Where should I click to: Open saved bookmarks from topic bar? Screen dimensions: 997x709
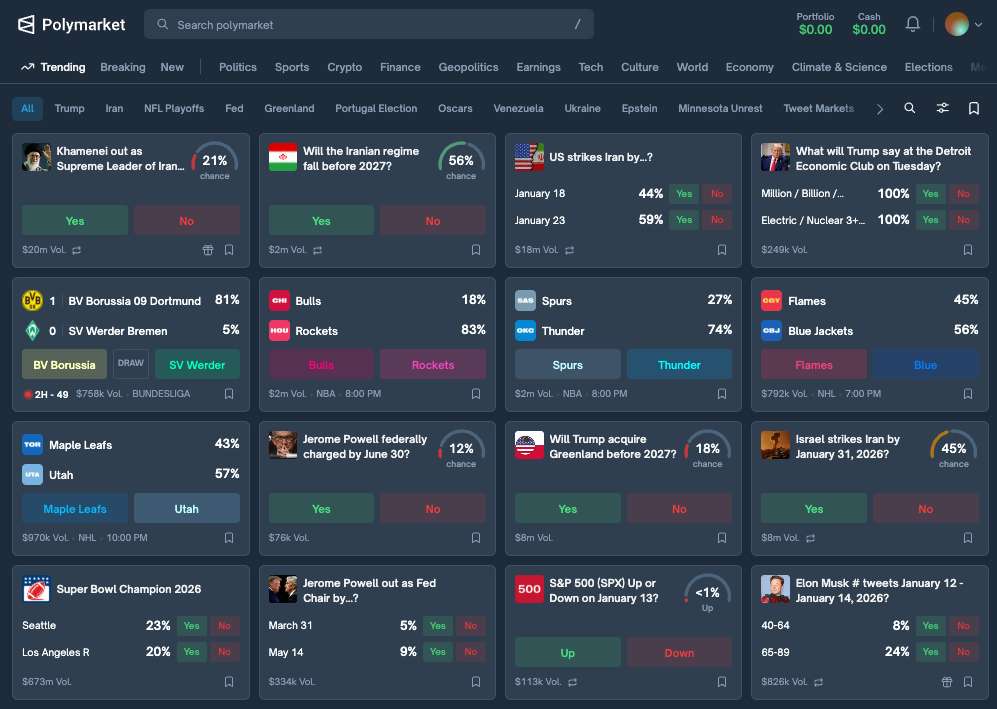click(x=974, y=108)
